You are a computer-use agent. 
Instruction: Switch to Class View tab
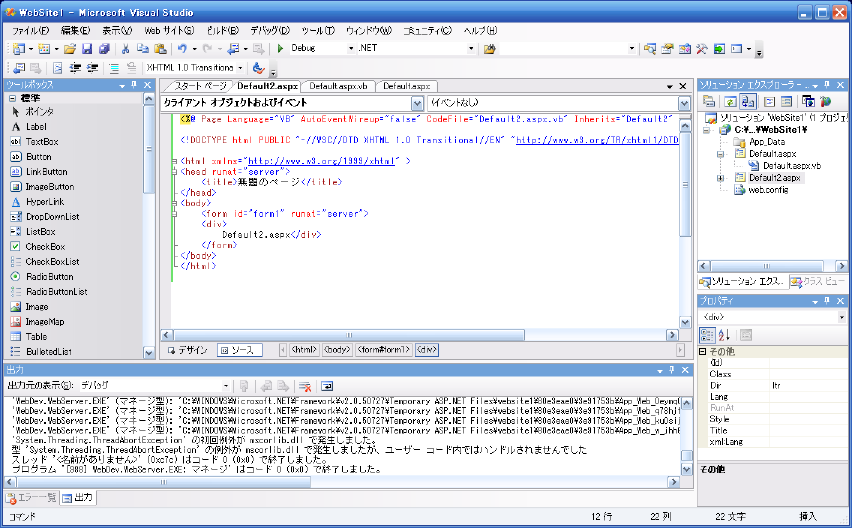point(819,281)
